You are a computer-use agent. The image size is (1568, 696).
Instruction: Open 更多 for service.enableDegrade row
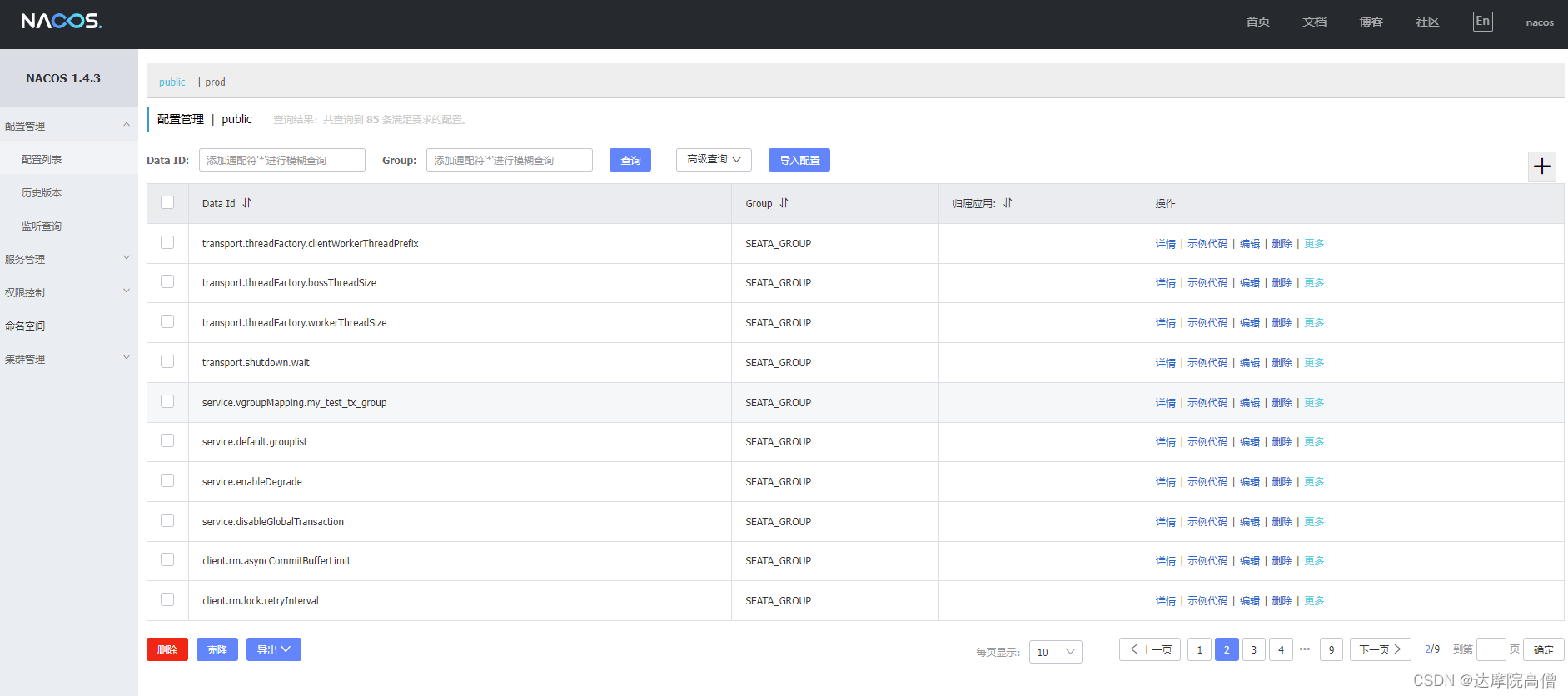point(1314,482)
